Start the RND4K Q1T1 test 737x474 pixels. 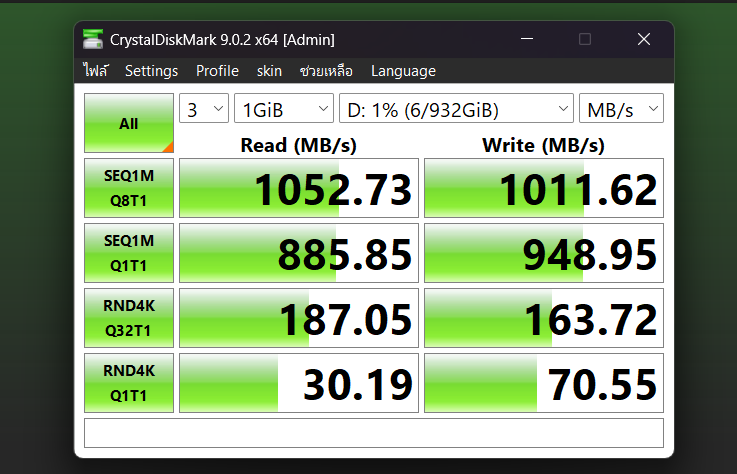pyautogui.click(x=129, y=382)
